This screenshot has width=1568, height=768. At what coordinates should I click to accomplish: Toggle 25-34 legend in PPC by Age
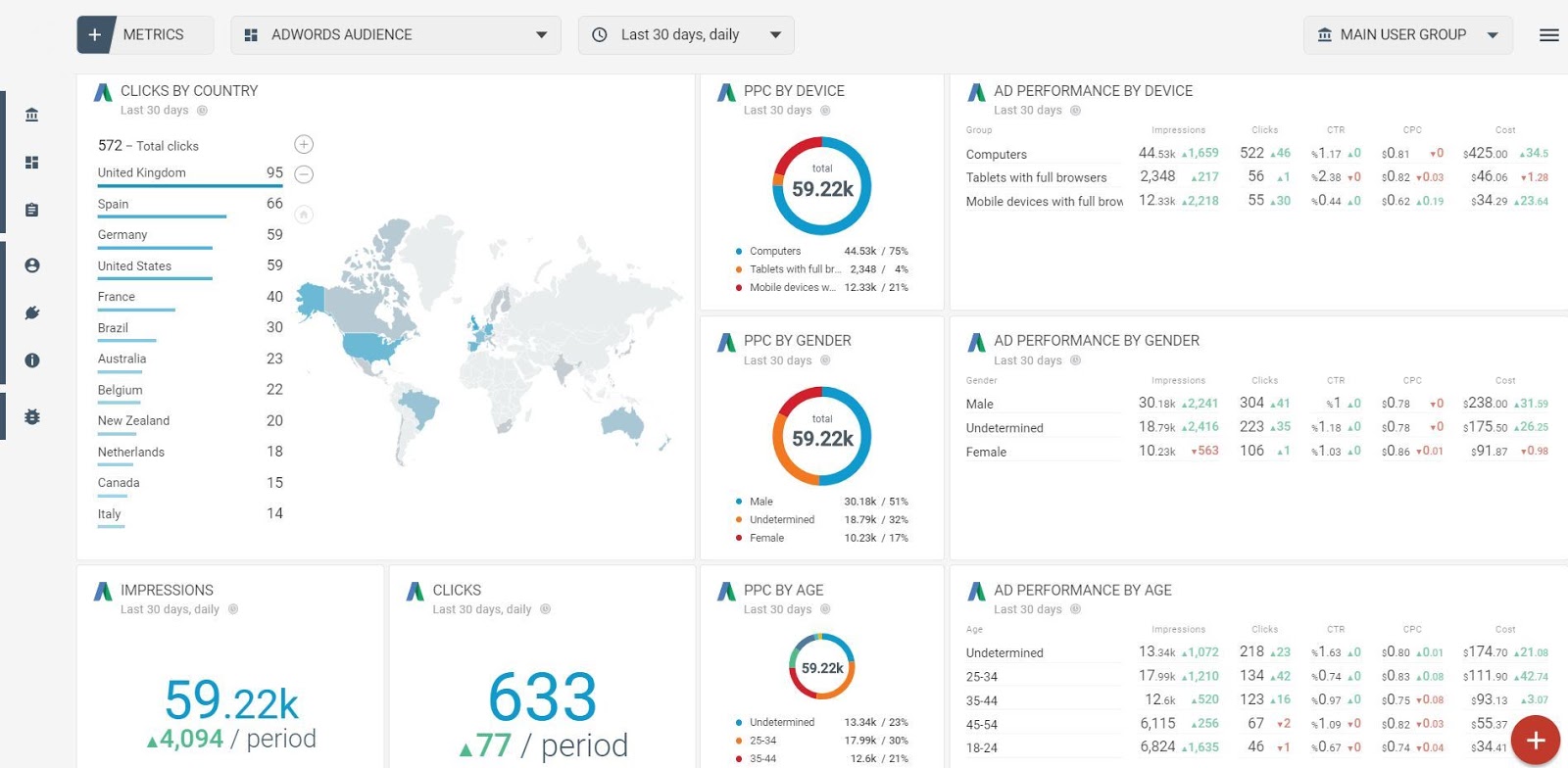coord(821,741)
